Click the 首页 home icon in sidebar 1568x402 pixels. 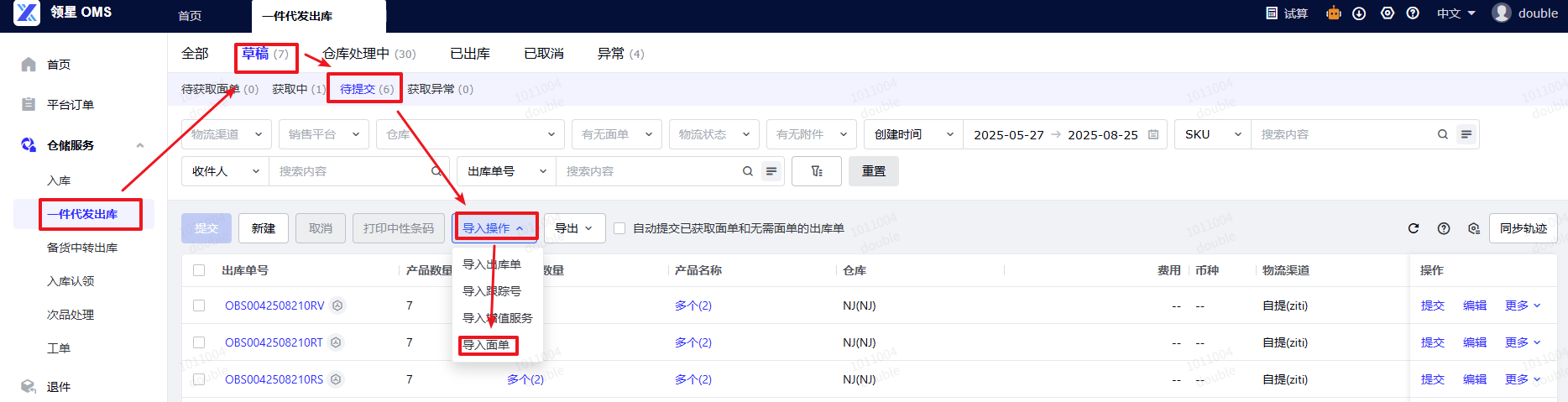click(29, 65)
